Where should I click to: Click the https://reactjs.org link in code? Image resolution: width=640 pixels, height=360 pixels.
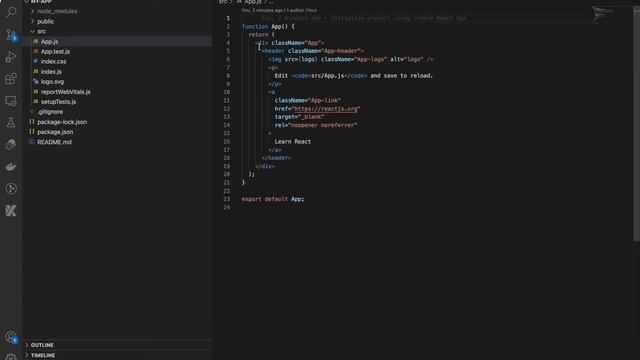click(x=326, y=109)
